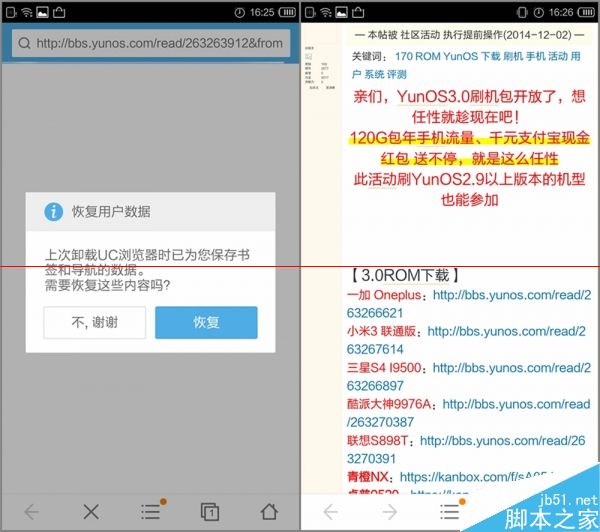Tap the back arrow in left browser toolbar

click(x=31, y=511)
